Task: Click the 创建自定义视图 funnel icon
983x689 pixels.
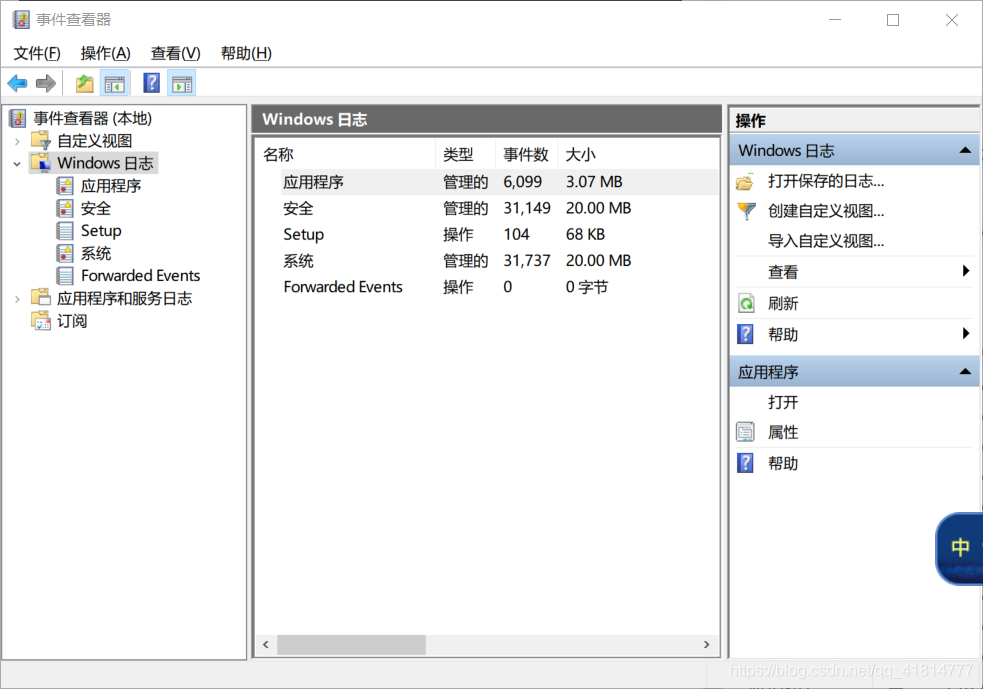Action: click(746, 211)
